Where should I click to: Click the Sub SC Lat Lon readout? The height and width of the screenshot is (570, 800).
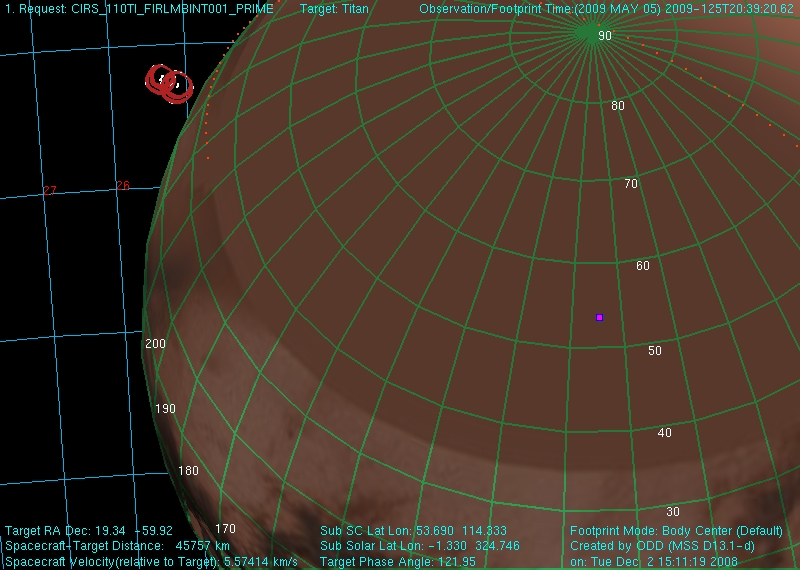pyautogui.click(x=413, y=531)
